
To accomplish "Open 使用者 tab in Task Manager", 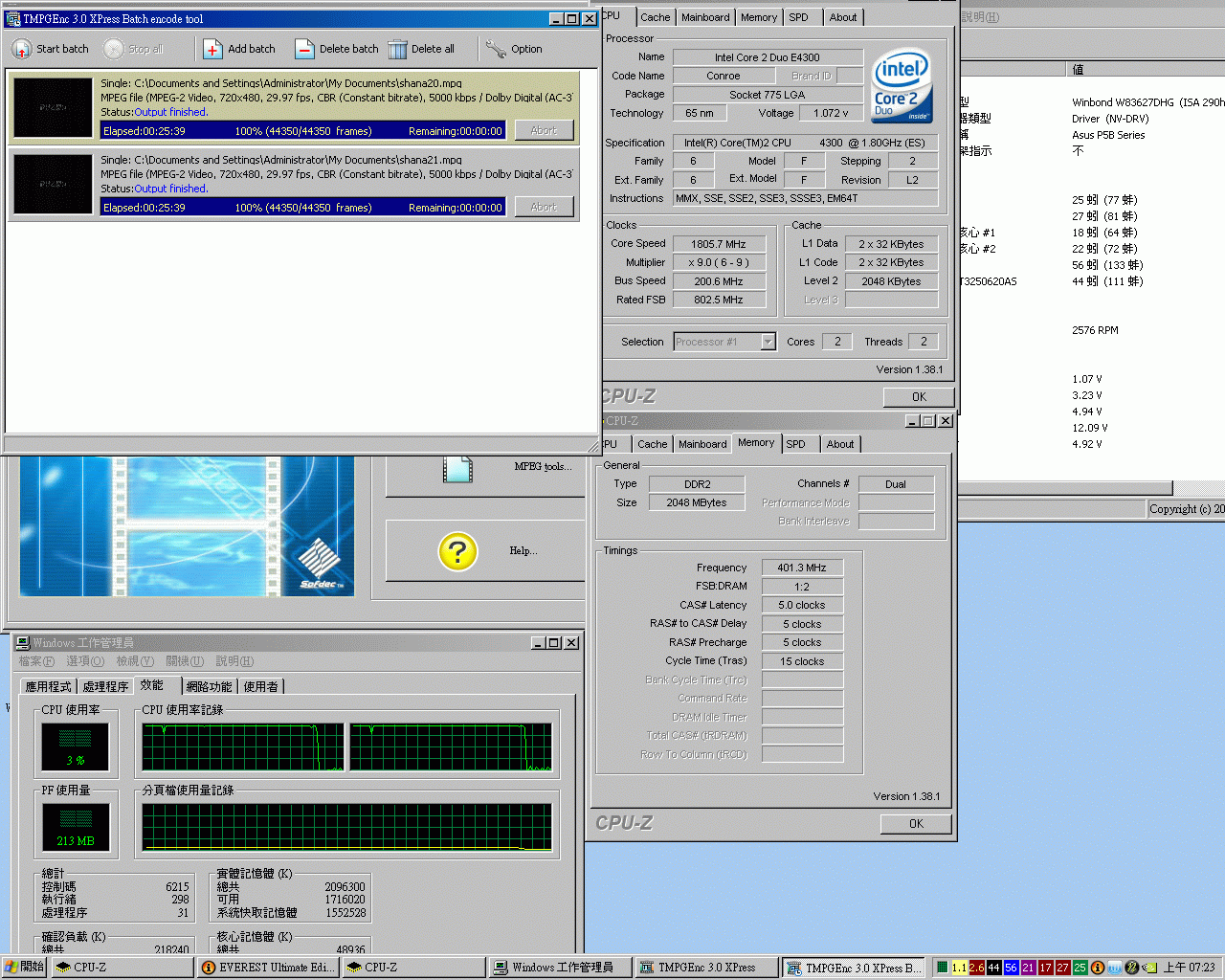I will click(x=260, y=686).
